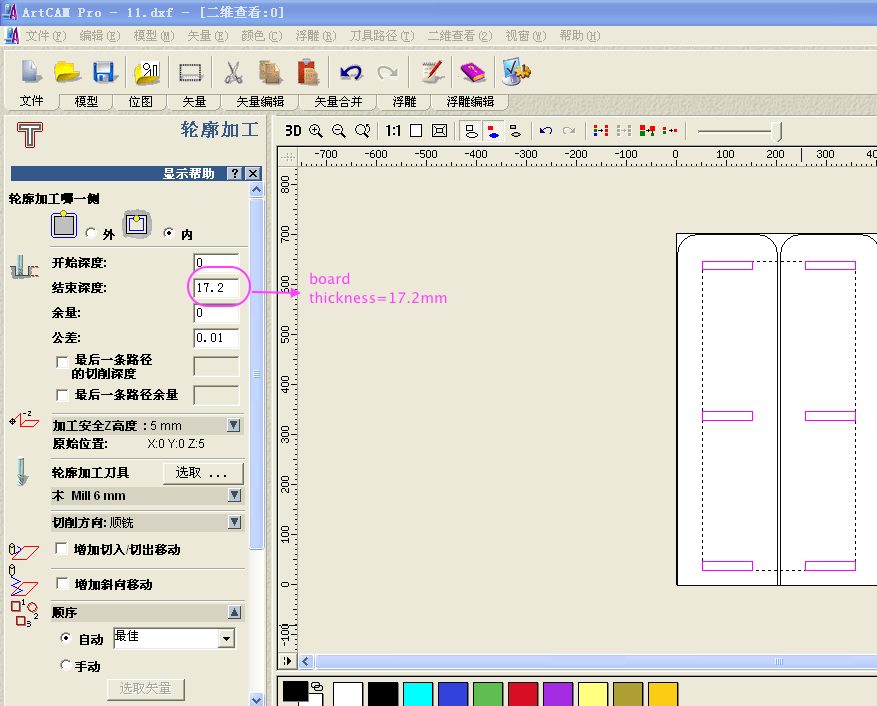
Task: Save using the blue floppy disk icon
Action: (104, 72)
